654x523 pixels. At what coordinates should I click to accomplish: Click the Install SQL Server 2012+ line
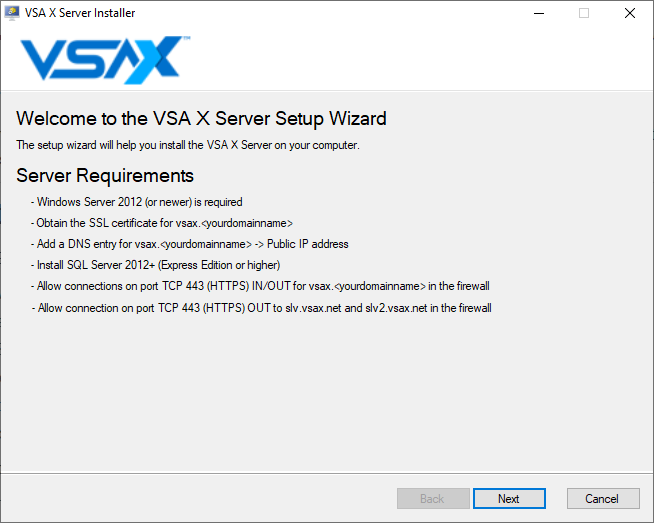click(x=155, y=265)
